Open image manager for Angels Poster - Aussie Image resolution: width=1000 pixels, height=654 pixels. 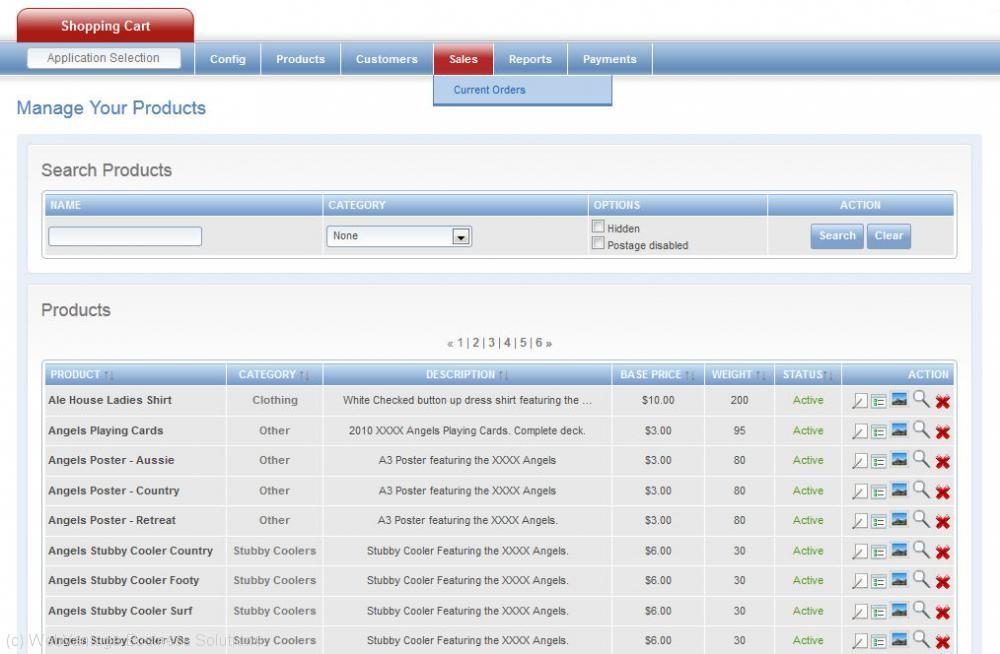click(x=900, y=460)
